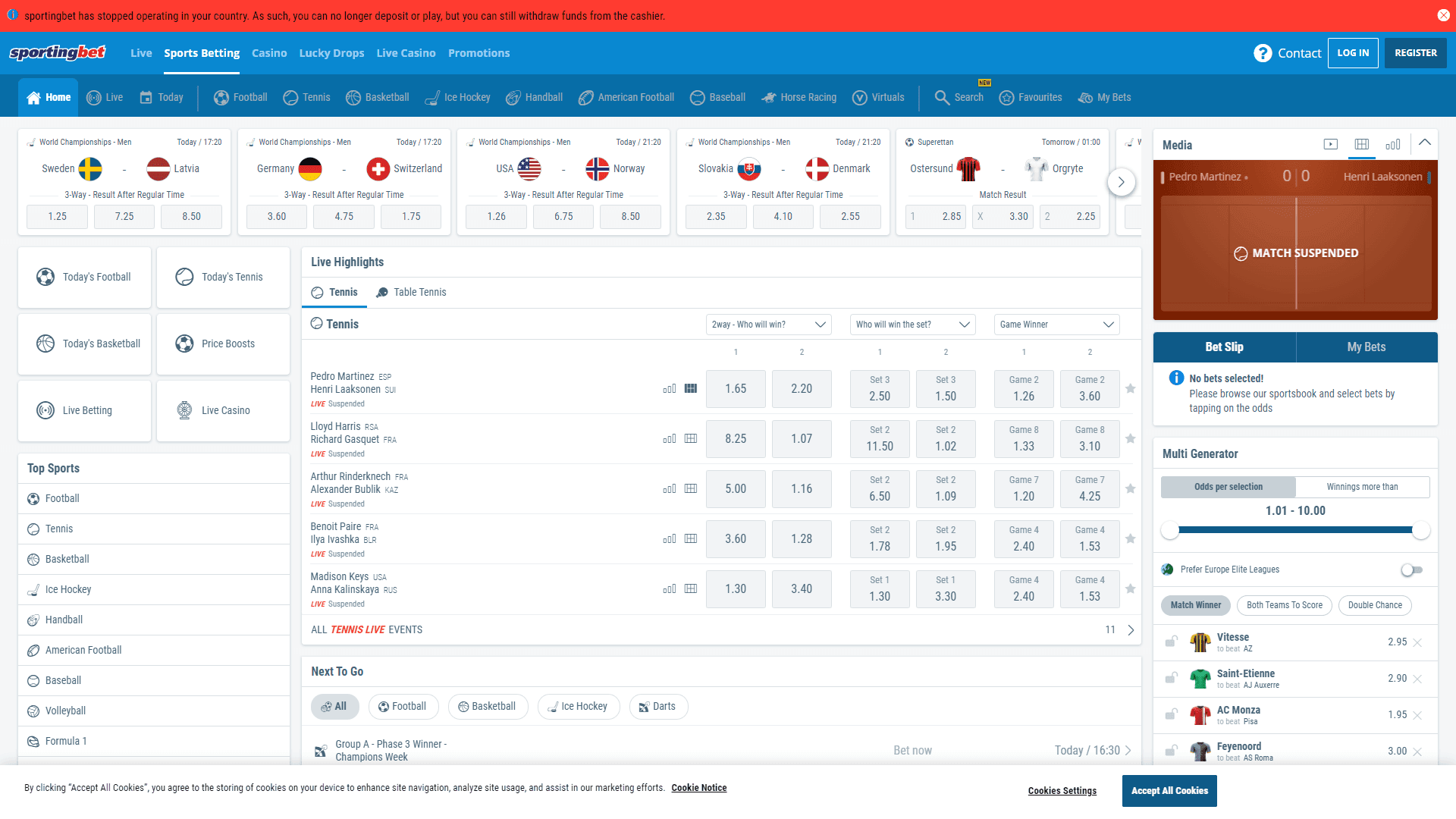Viewport: 1456px width, 819px height.
Task: Favourite the Pedro Martinez match star
Action: coord(1130,388)
